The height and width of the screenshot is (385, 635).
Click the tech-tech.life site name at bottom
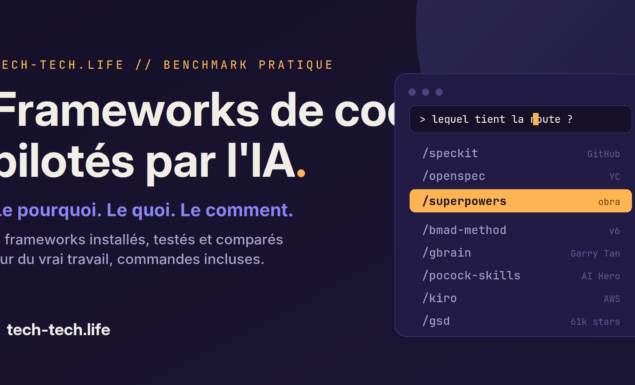tap(58, 330)
